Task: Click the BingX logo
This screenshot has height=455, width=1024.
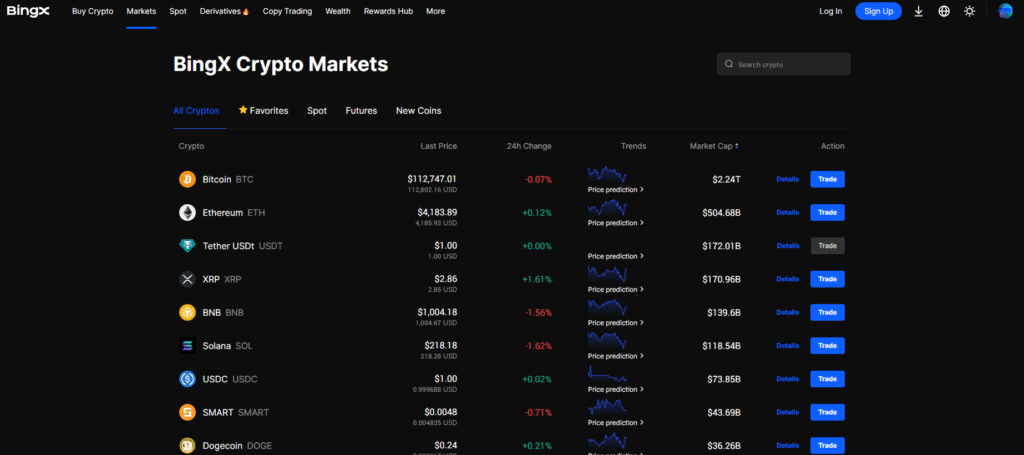Action: tap(28, 11)
